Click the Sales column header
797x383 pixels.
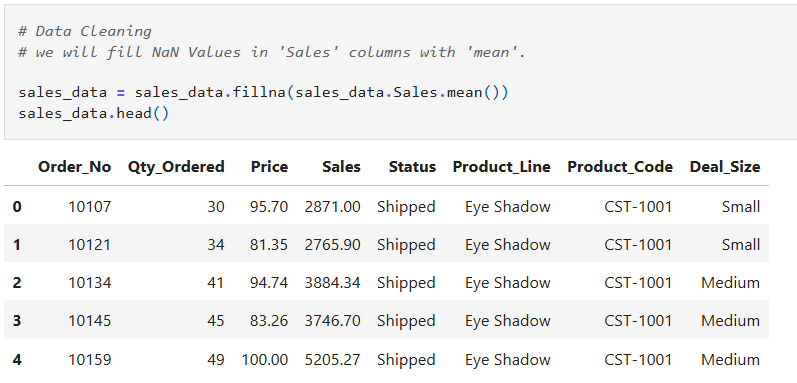pyautogui.click(x=342, y=167)
